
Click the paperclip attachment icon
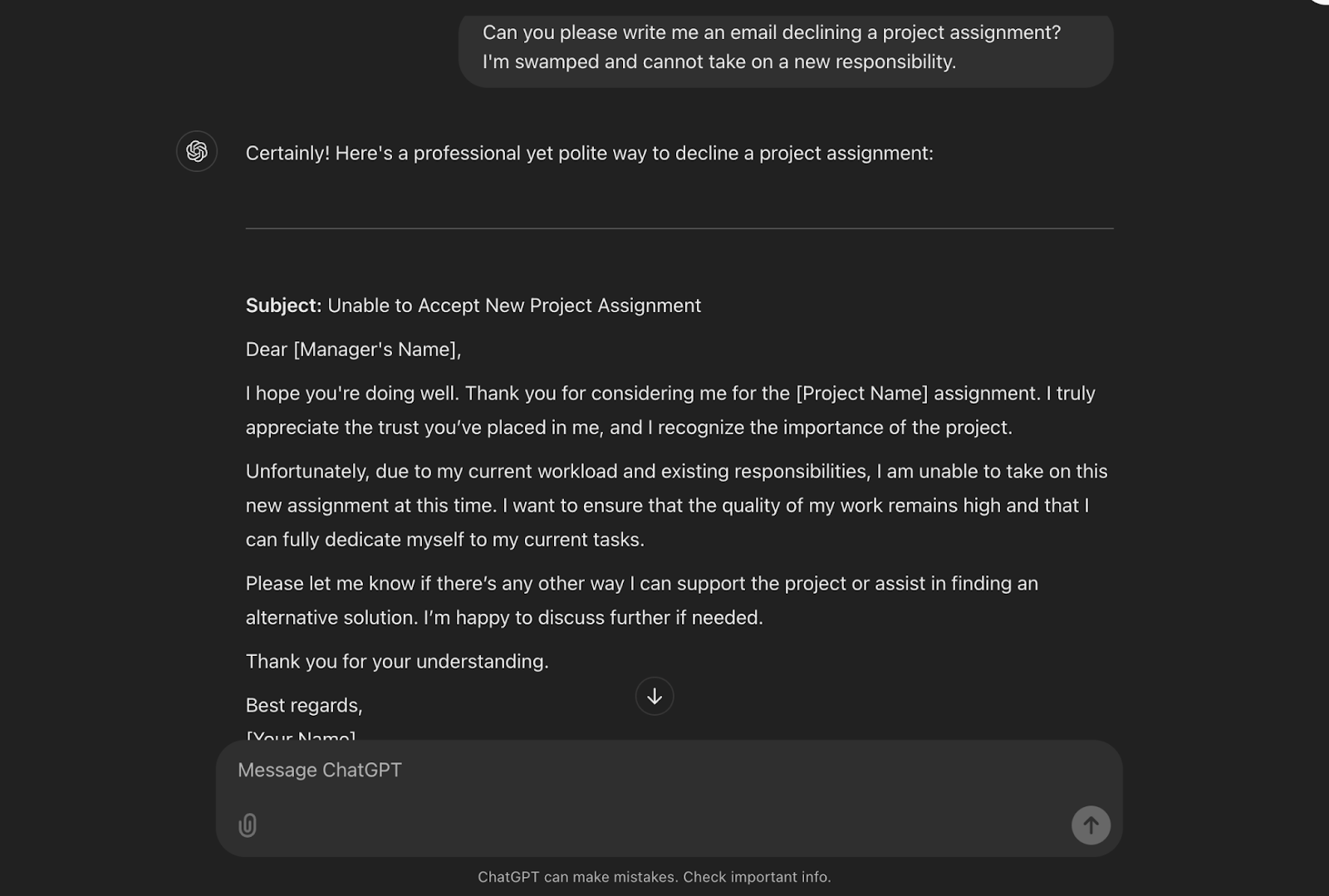pos(247,825)
